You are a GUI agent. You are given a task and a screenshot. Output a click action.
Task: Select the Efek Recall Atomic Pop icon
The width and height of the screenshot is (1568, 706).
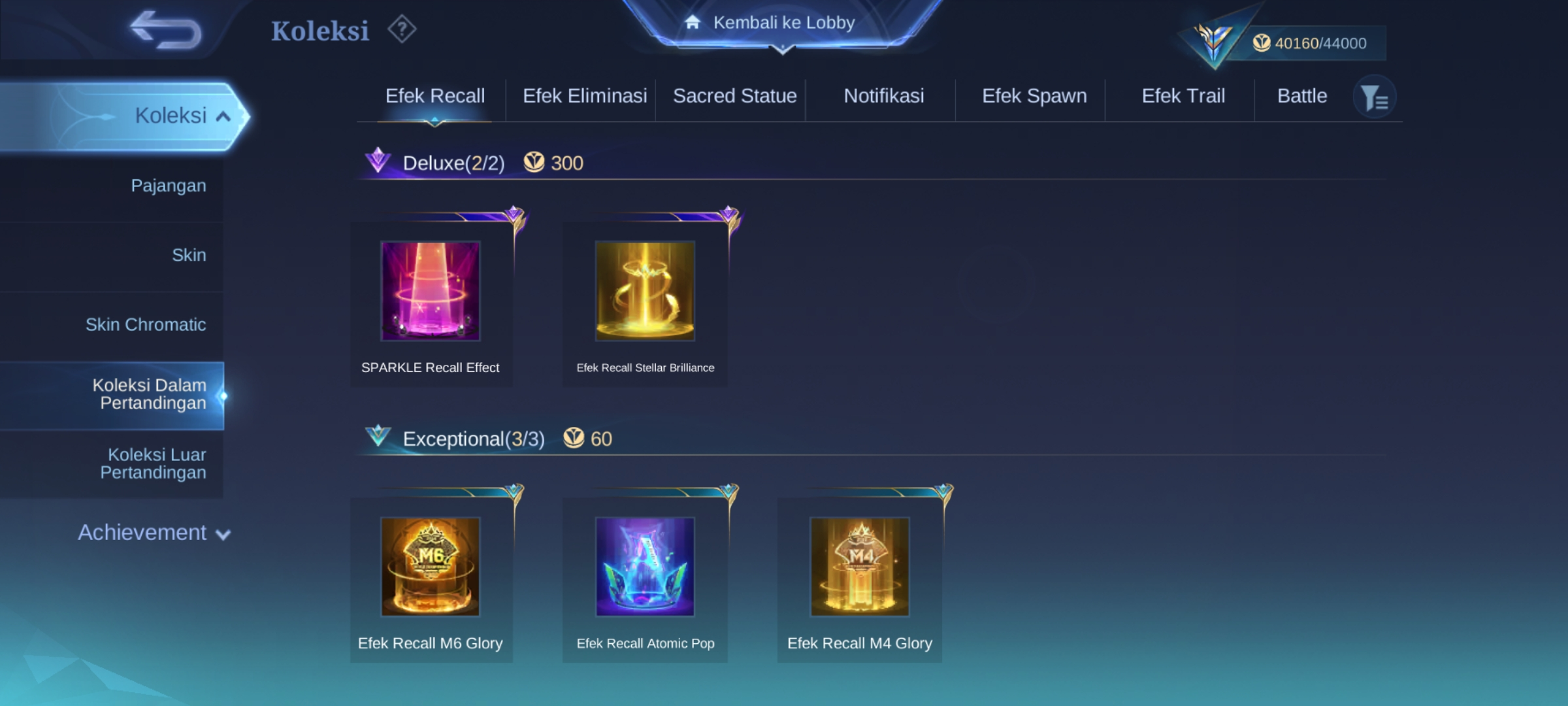[645, 567]
